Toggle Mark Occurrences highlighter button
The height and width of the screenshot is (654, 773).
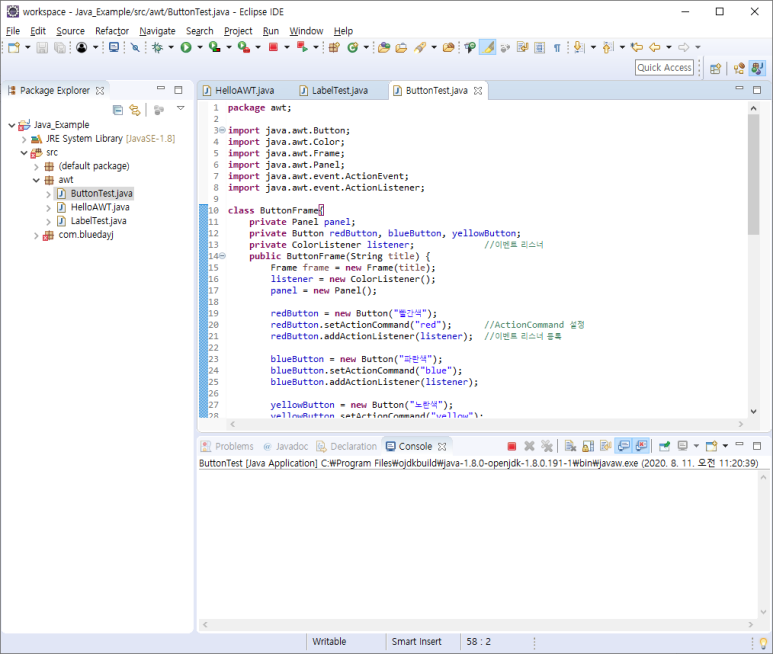pyautogui.click(x=488, y=47)
